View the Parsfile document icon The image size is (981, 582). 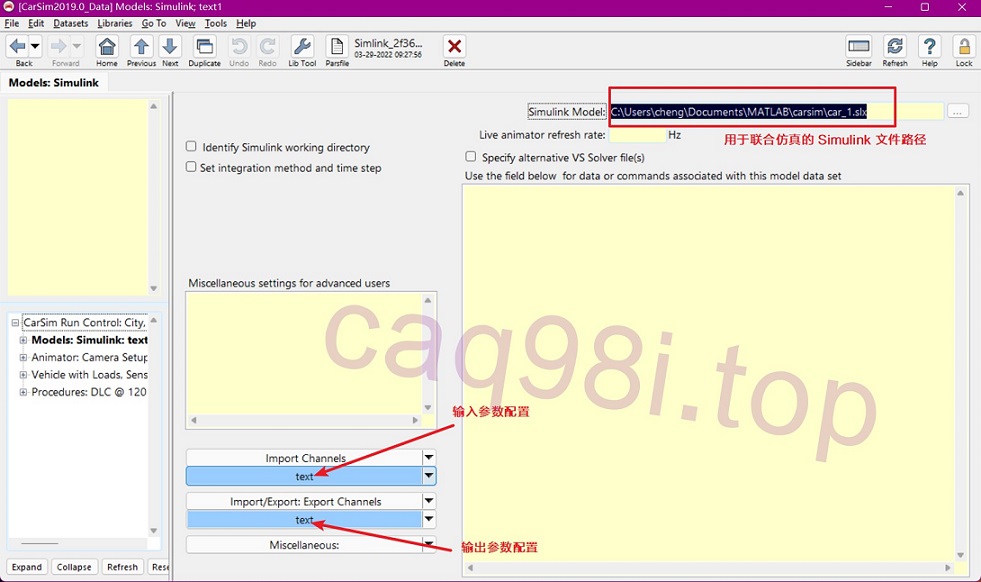337,46
